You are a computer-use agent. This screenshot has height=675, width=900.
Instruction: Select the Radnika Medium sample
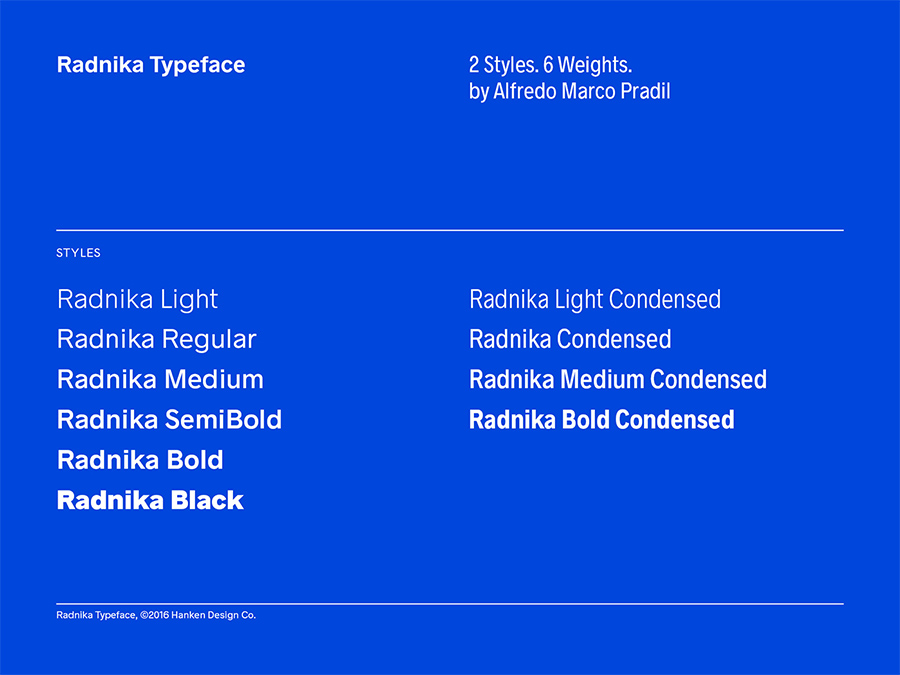coord(160,380)
